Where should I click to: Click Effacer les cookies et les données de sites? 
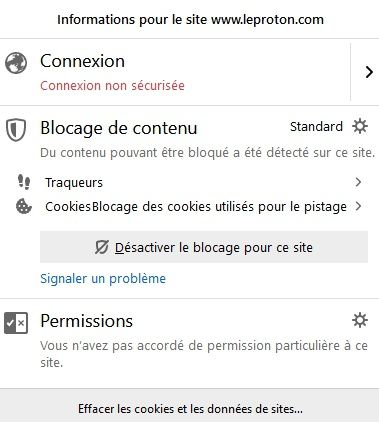pyautogui.click(x=189, y=409)
